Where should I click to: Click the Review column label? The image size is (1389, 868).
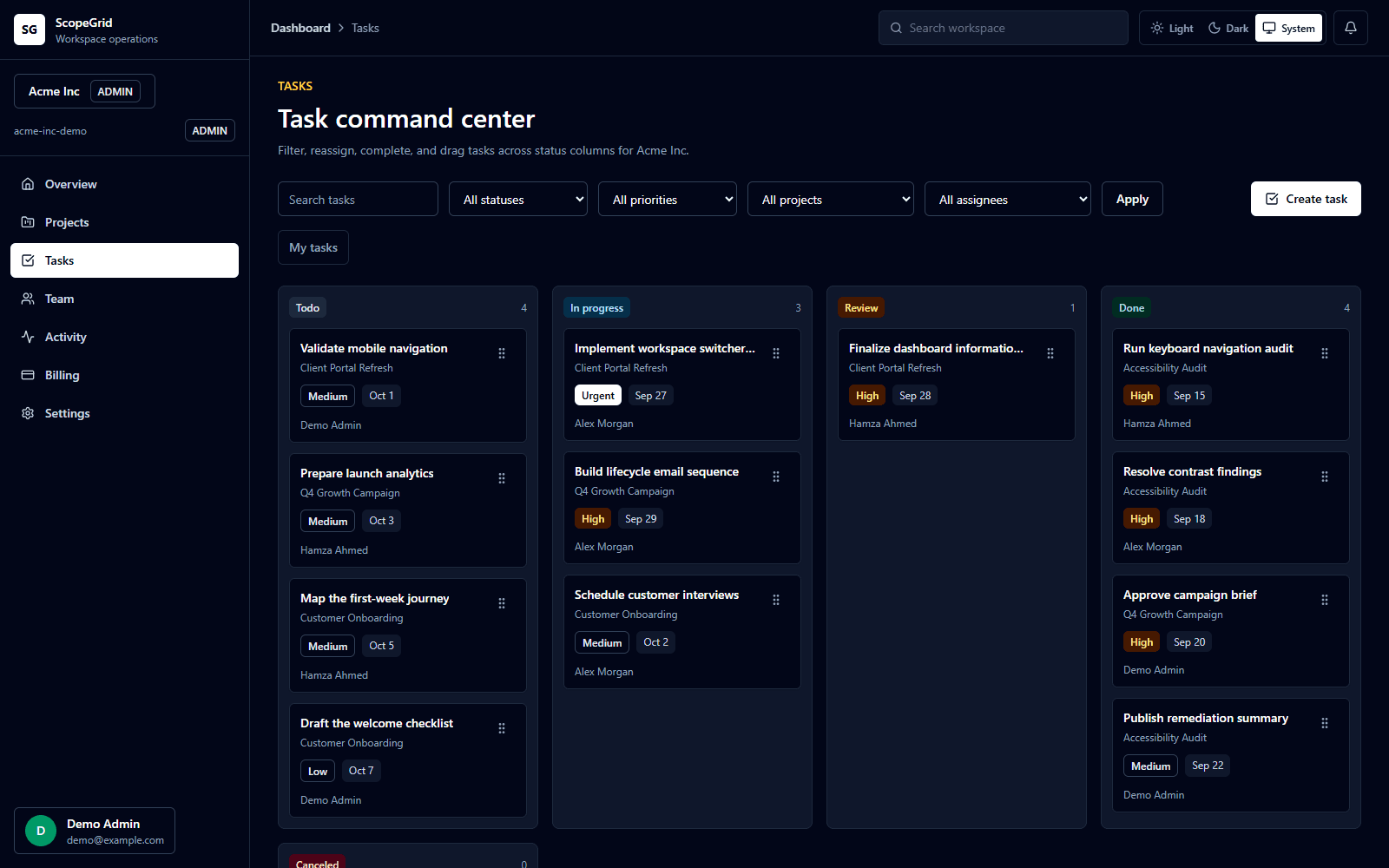coord(861,307)
